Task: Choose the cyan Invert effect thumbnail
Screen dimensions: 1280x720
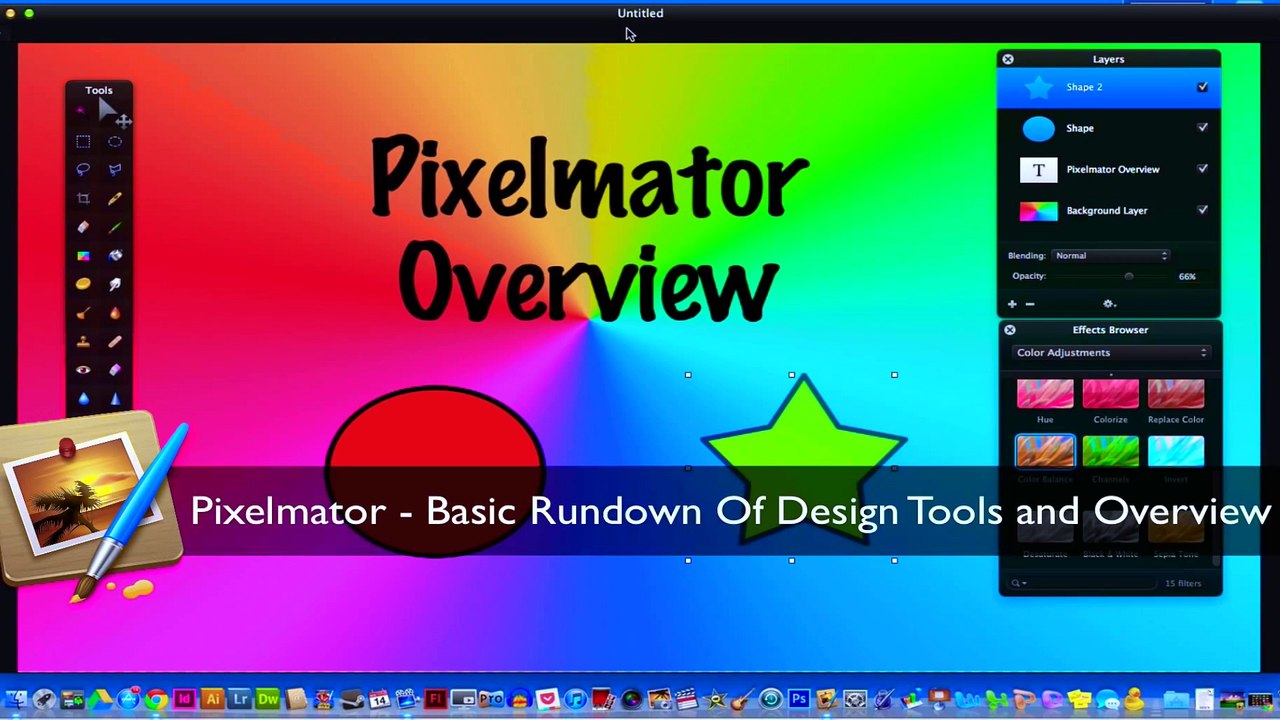Action: (1176, 451)
